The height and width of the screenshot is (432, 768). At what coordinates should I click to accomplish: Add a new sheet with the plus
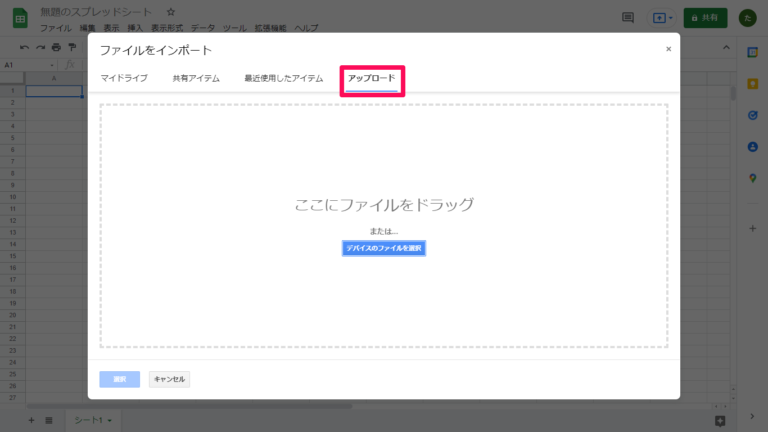coord(31,420)
